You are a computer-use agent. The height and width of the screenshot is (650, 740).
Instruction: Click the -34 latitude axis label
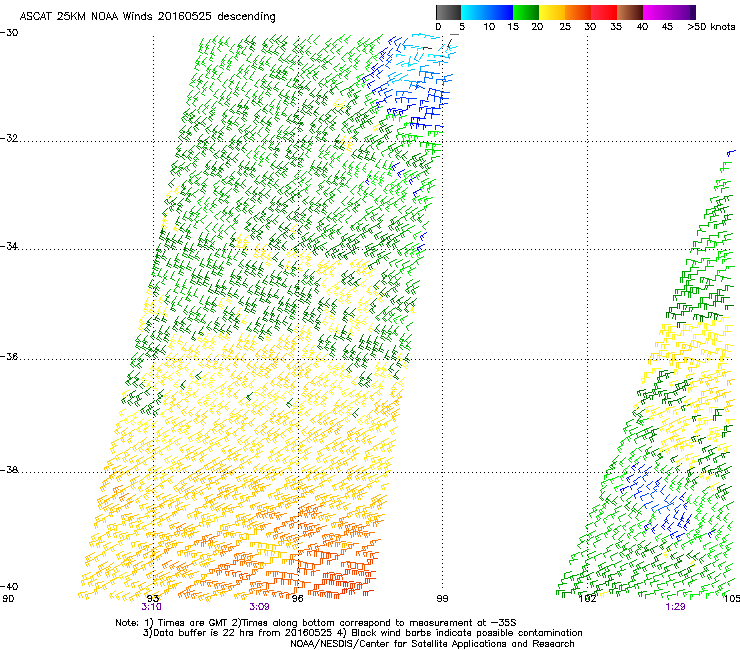coord(9,246)
